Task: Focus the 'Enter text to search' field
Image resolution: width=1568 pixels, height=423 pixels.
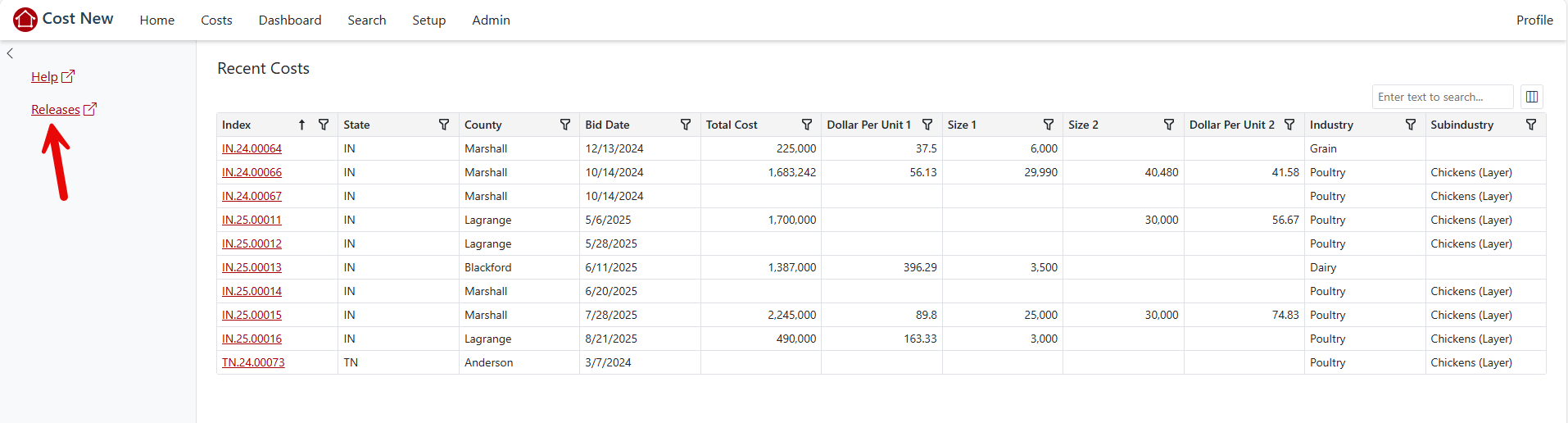Action: click(x=1442, y=97)
